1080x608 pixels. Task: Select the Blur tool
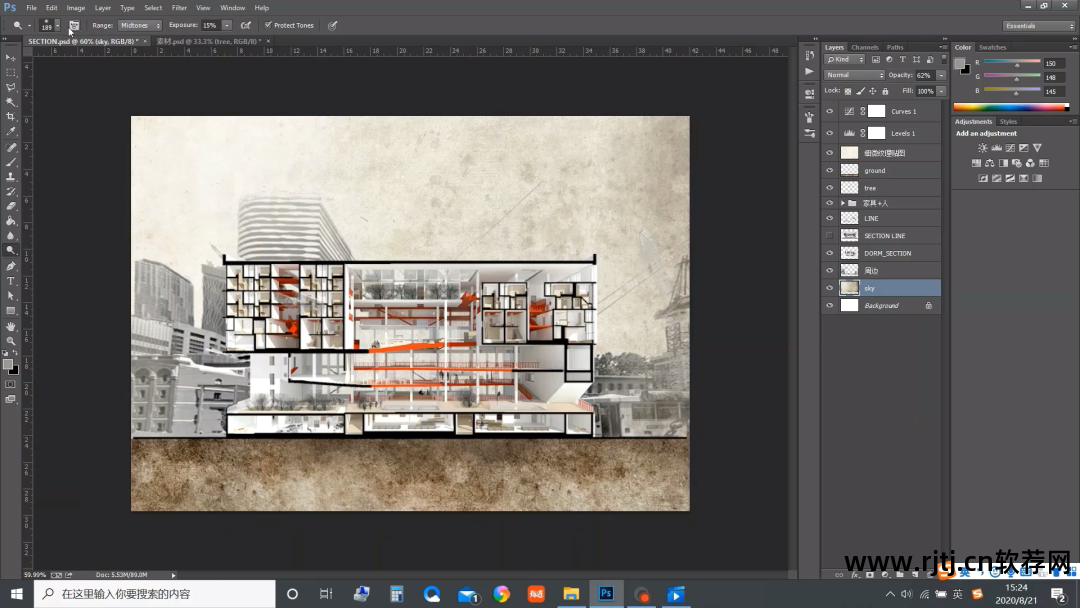(10, 235)
